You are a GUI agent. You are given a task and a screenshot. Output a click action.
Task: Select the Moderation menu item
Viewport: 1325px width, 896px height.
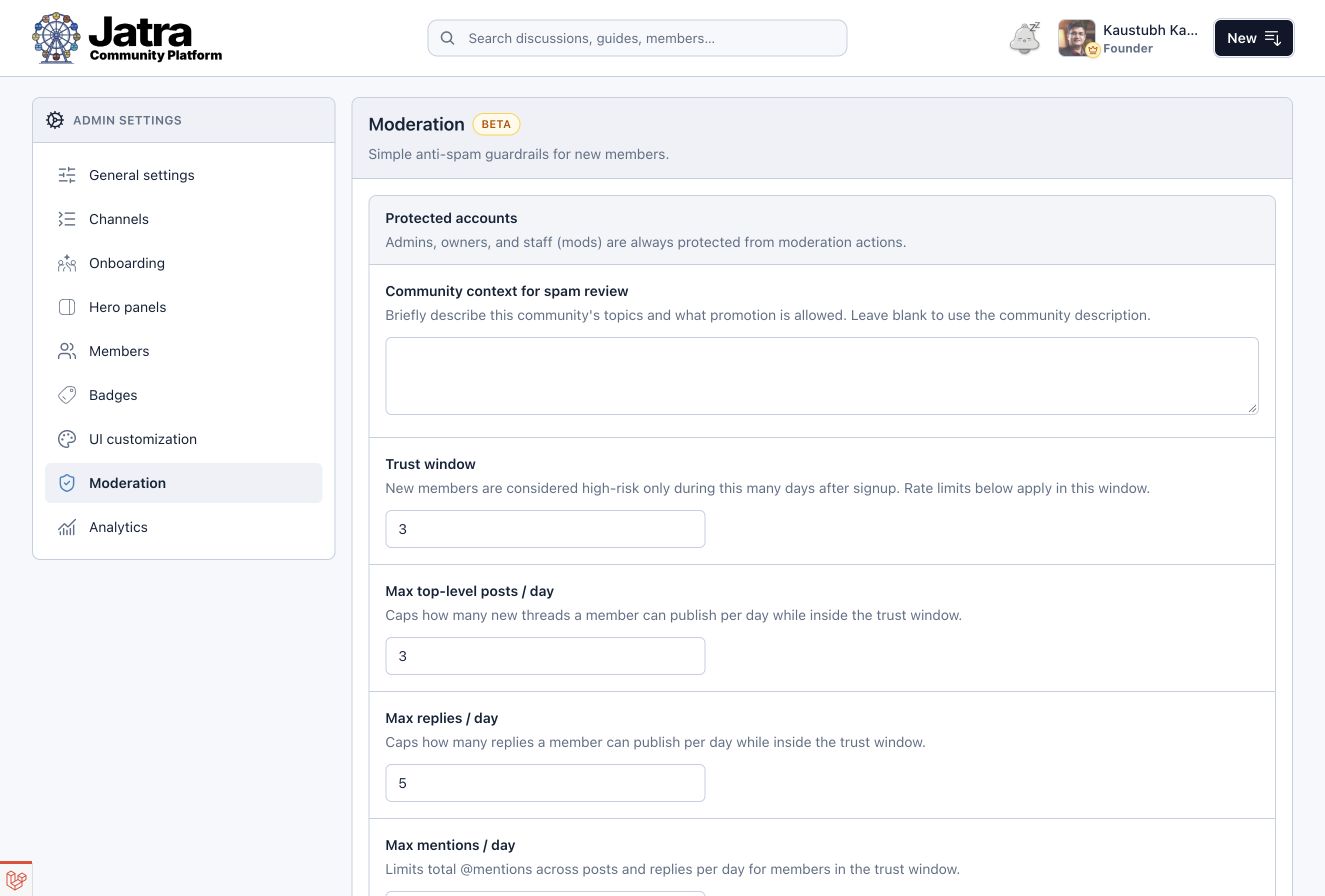coord(184,483)
